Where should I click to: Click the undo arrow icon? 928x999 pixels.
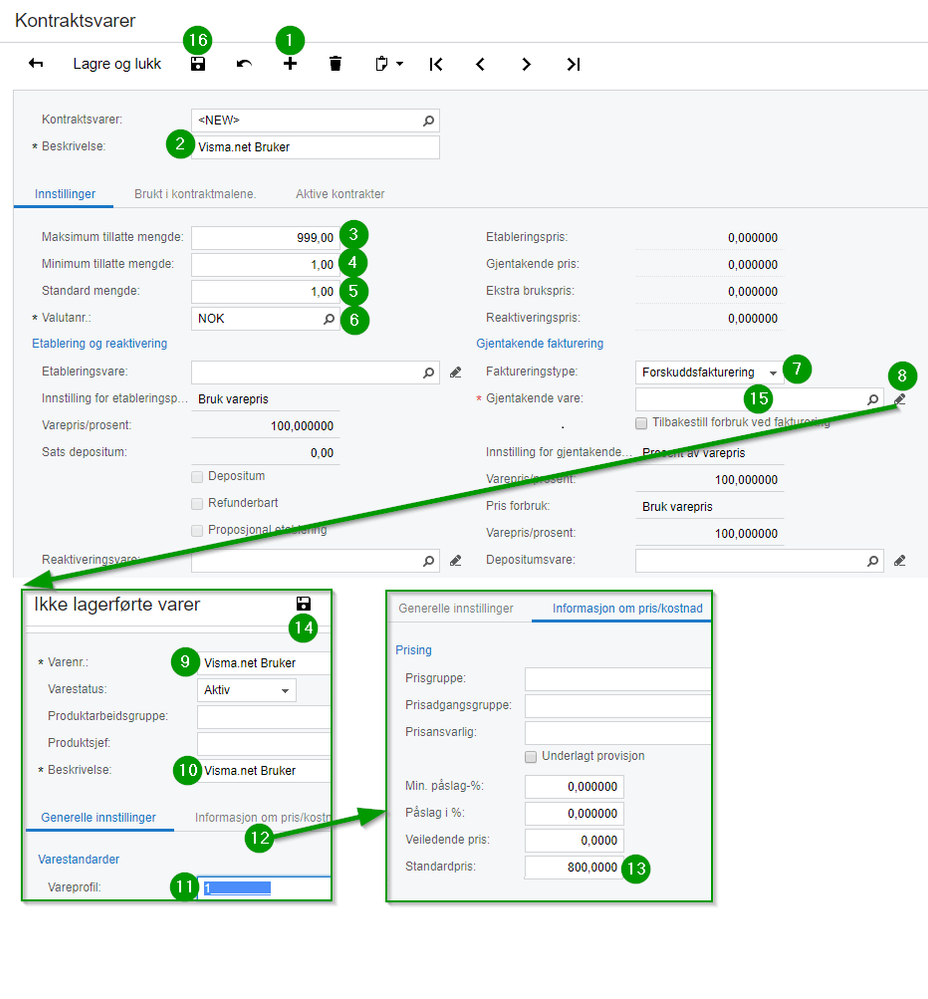pyautogui.click(x=244, y=64)
